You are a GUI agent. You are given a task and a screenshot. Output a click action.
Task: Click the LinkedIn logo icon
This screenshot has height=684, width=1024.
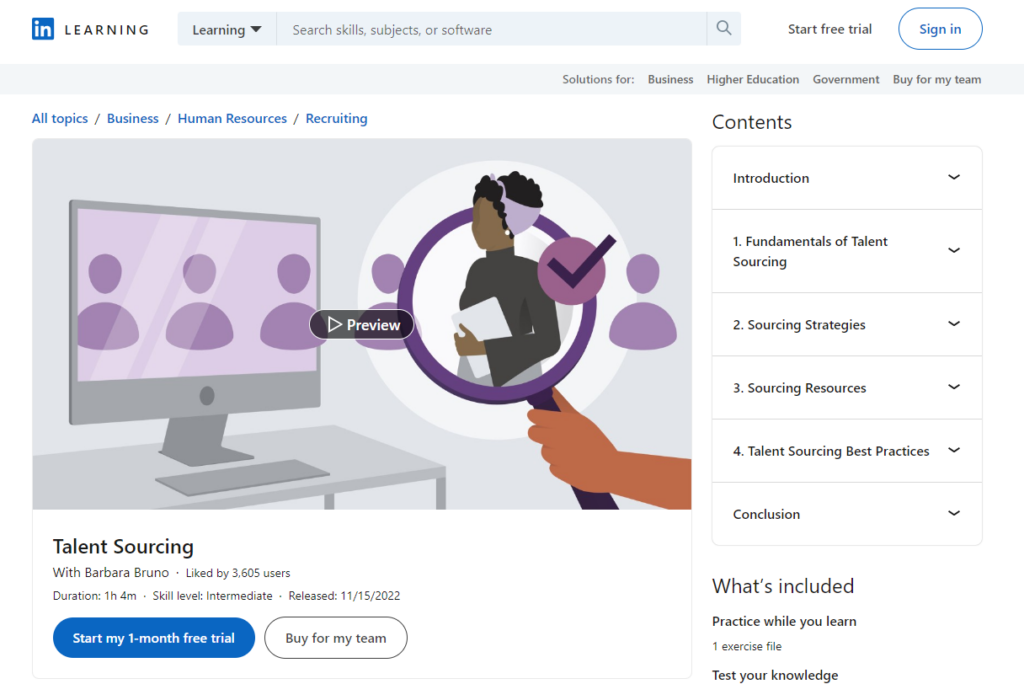pyautogui.click(x=43, y=29)
